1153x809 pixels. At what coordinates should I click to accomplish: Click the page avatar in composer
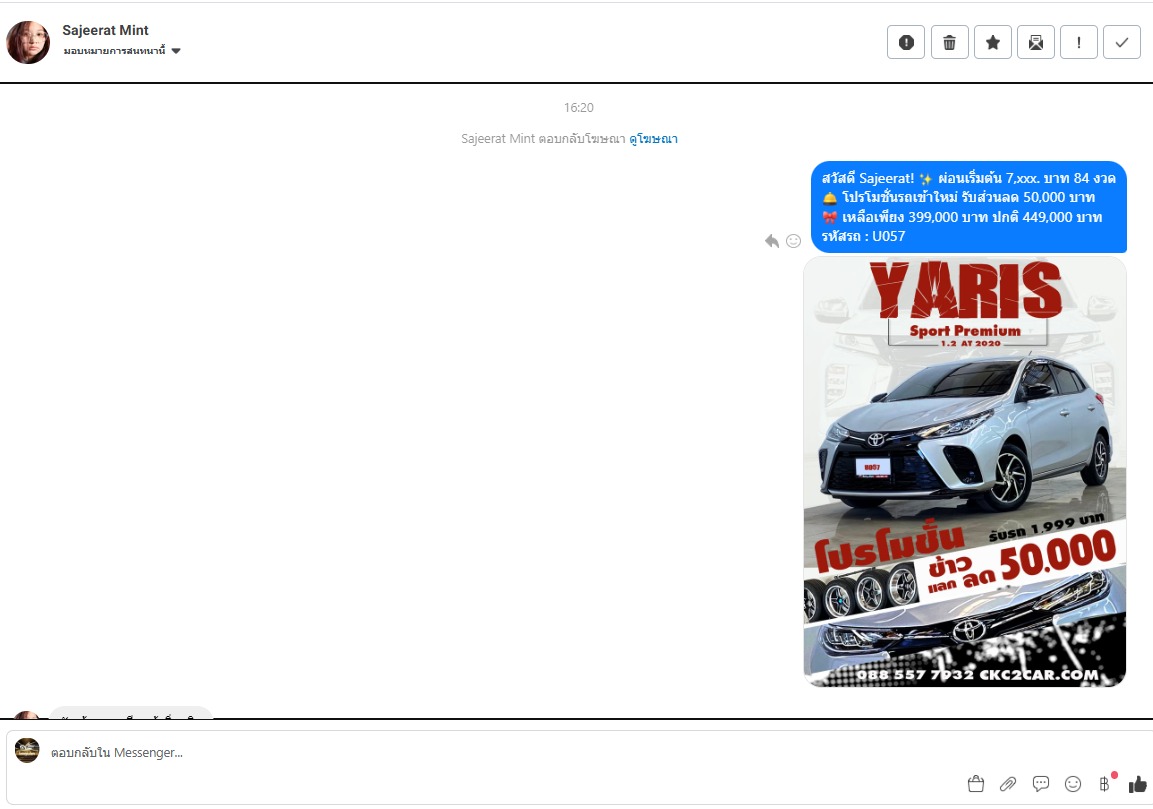point(27,750)
